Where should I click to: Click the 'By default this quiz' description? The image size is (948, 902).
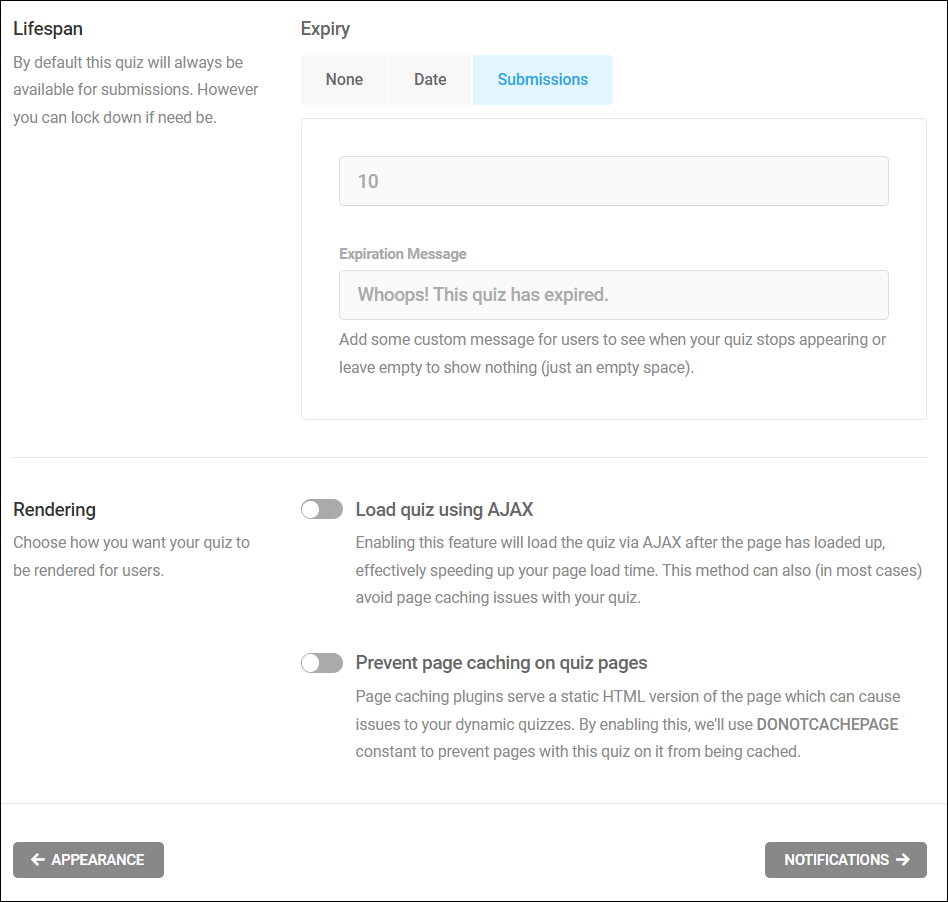point(135,90)
